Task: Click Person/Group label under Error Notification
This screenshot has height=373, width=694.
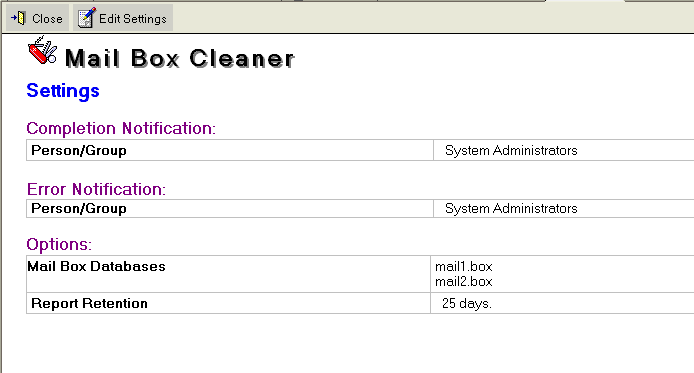Action: [x=79, y=208]
